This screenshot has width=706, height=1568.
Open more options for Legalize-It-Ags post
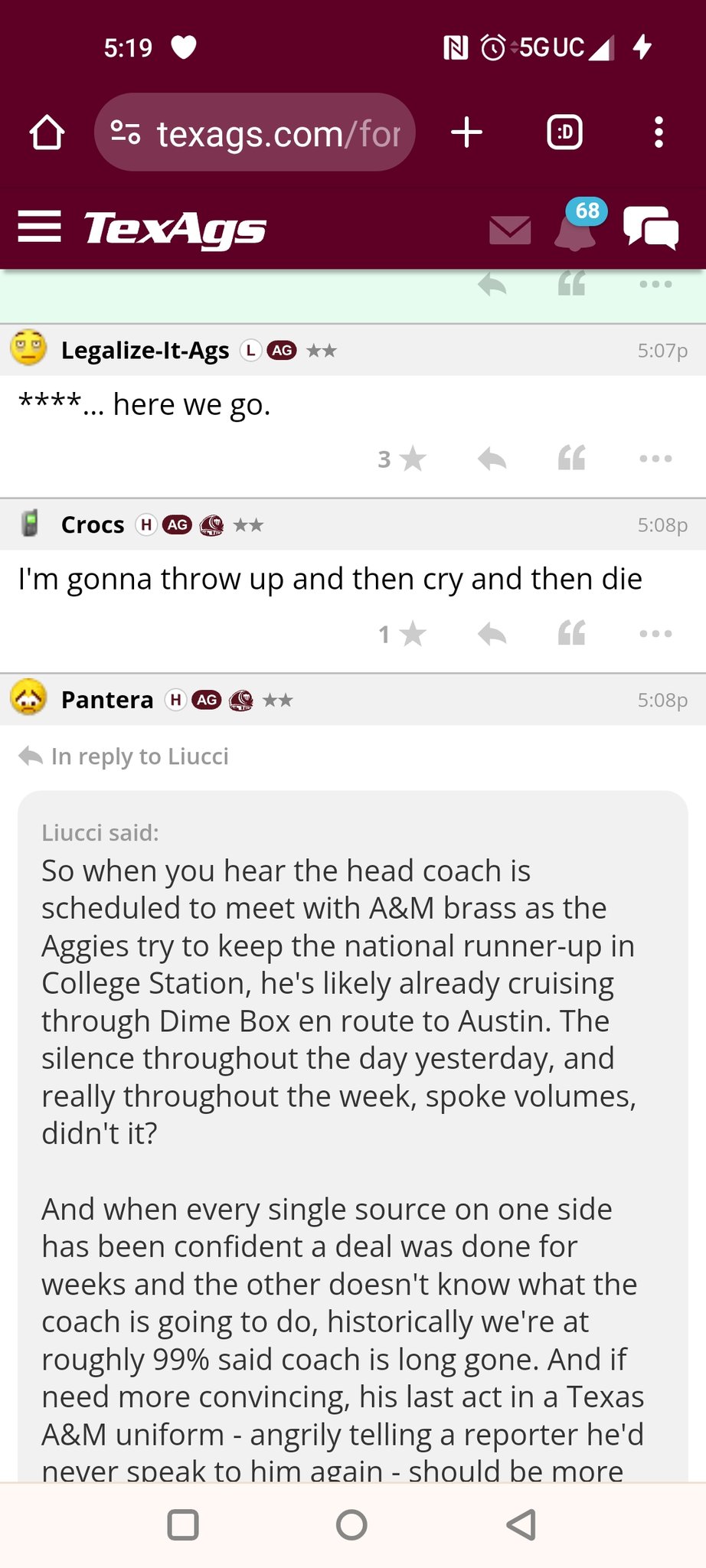coord(655,459)
